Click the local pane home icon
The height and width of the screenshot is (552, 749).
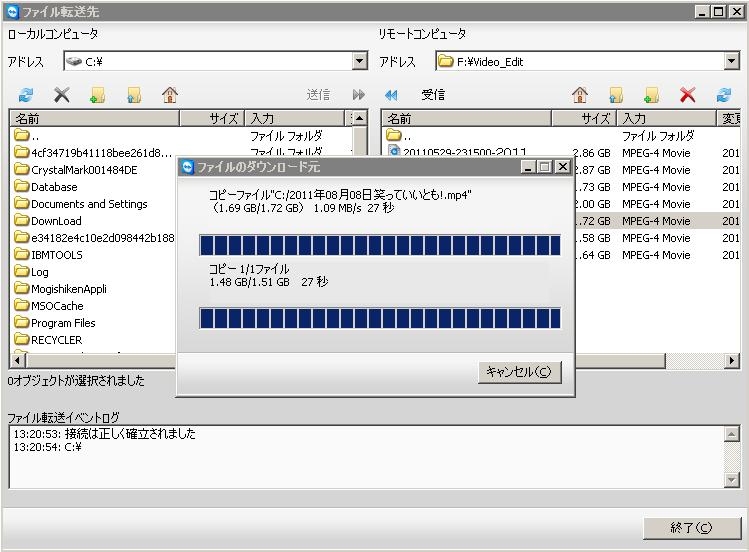click(x=170, y=95)
